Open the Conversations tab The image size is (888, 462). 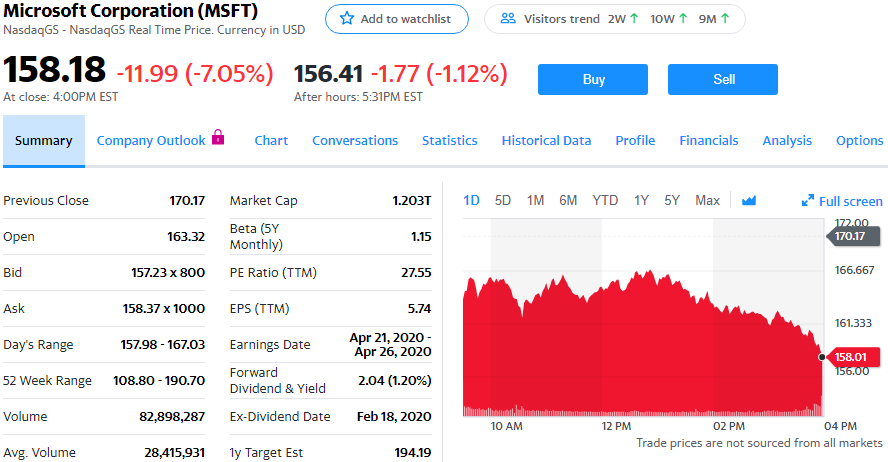click(x=355, y=141)
